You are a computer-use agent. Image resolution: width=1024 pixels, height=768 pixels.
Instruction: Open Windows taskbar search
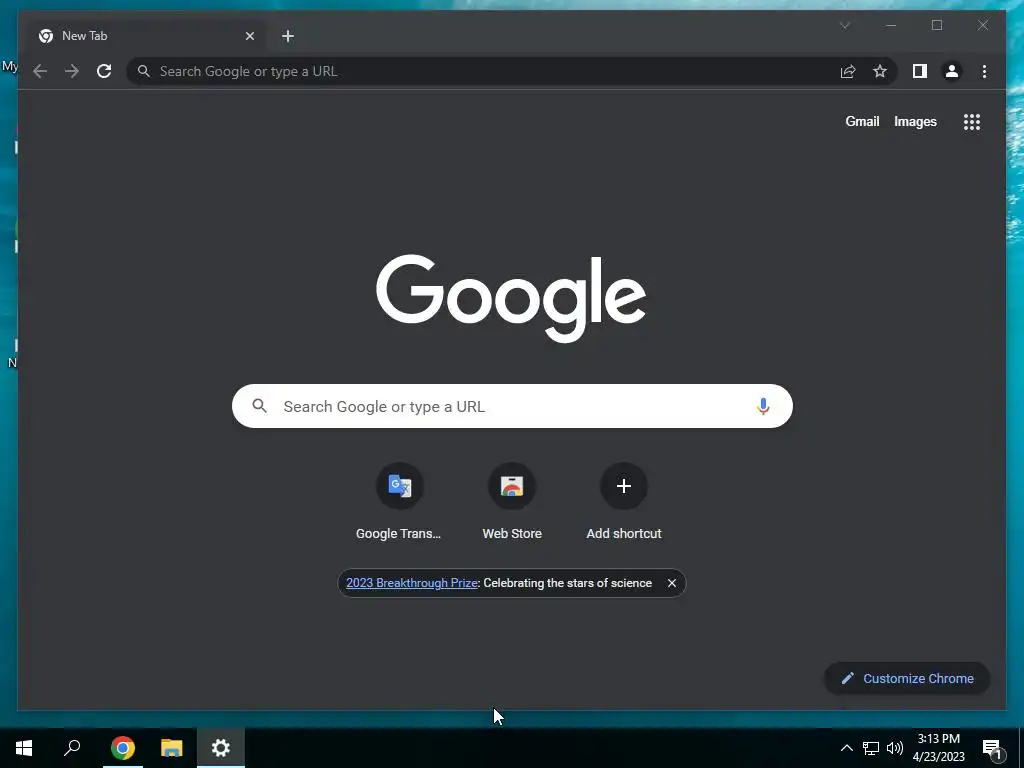point(72,748)
